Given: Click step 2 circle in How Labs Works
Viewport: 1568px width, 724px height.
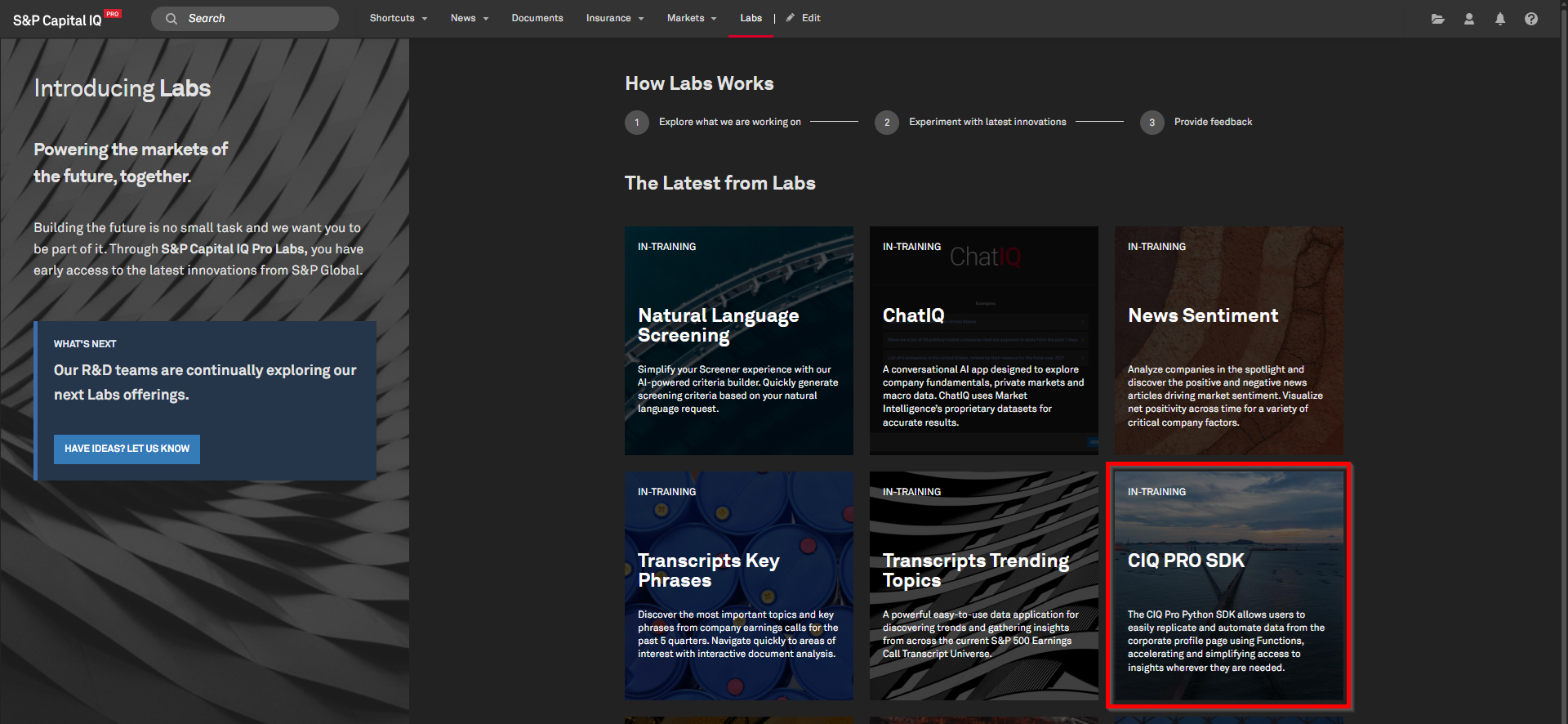Looking at the screenshot, I should [x=887, y=123].
